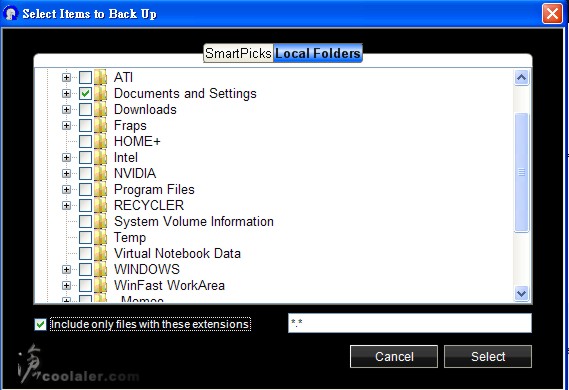Switch to the Local Folders tab
The image size is (569, 390).
click(318, 53)
